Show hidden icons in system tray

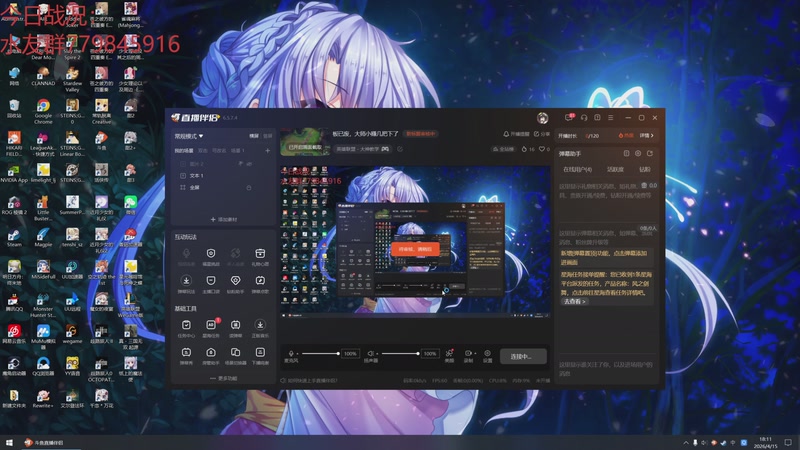(x=686, y=442)
